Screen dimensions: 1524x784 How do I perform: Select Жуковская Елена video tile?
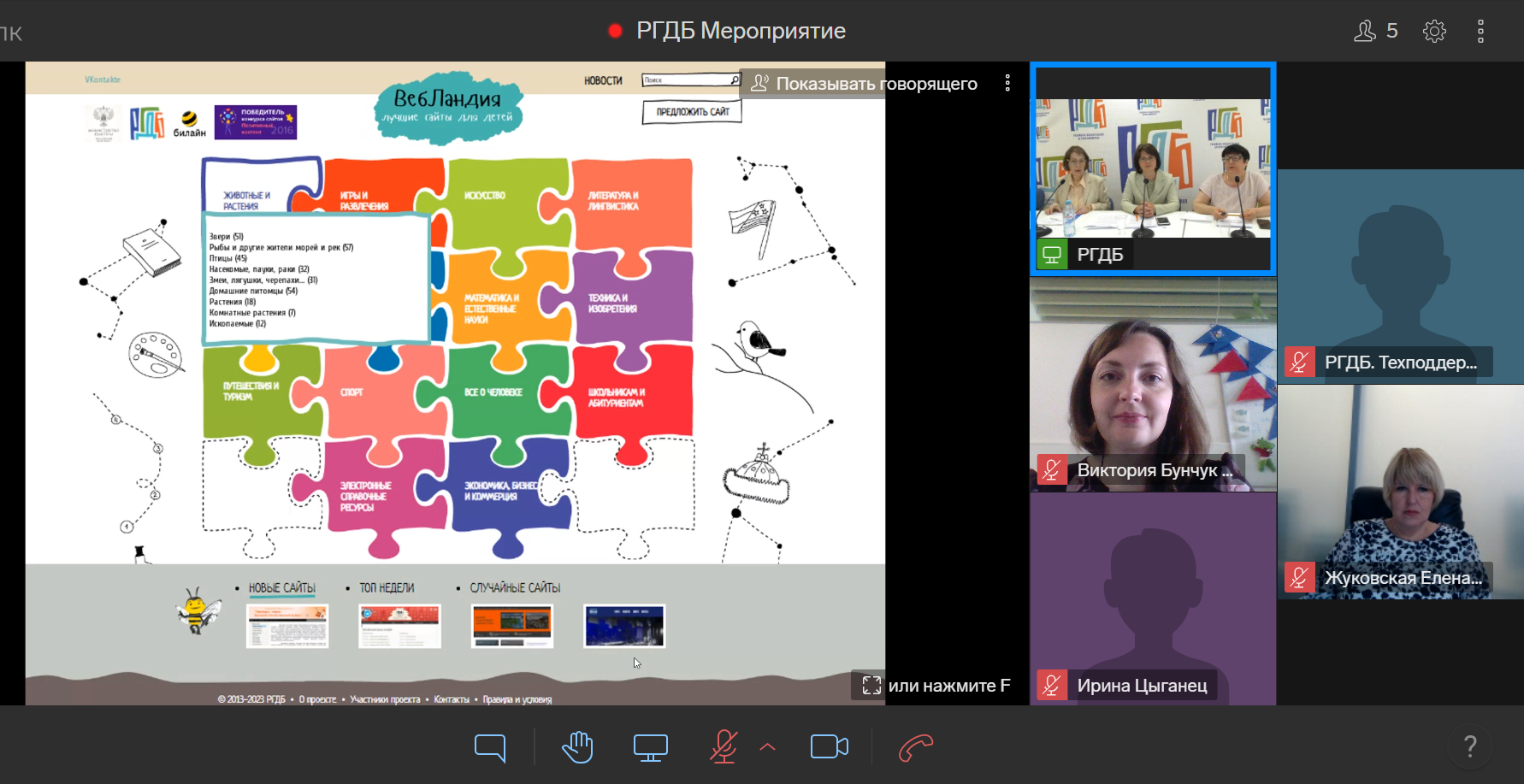[1400, 492]
